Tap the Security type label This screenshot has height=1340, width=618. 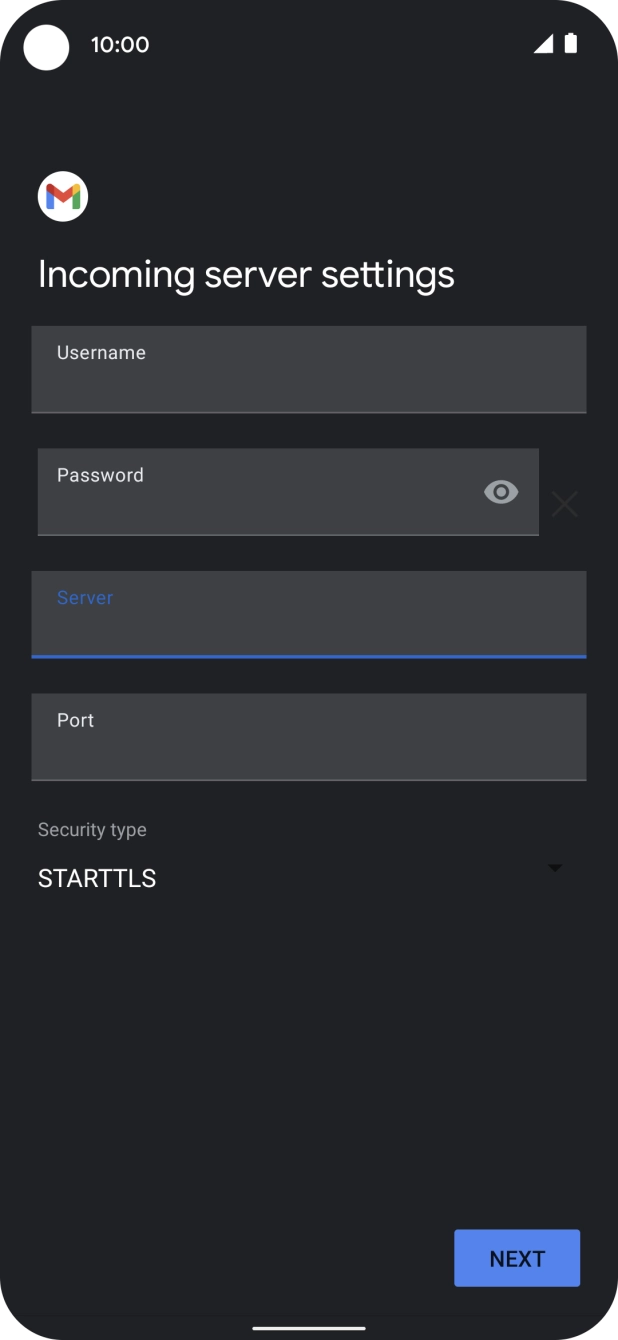91,829
